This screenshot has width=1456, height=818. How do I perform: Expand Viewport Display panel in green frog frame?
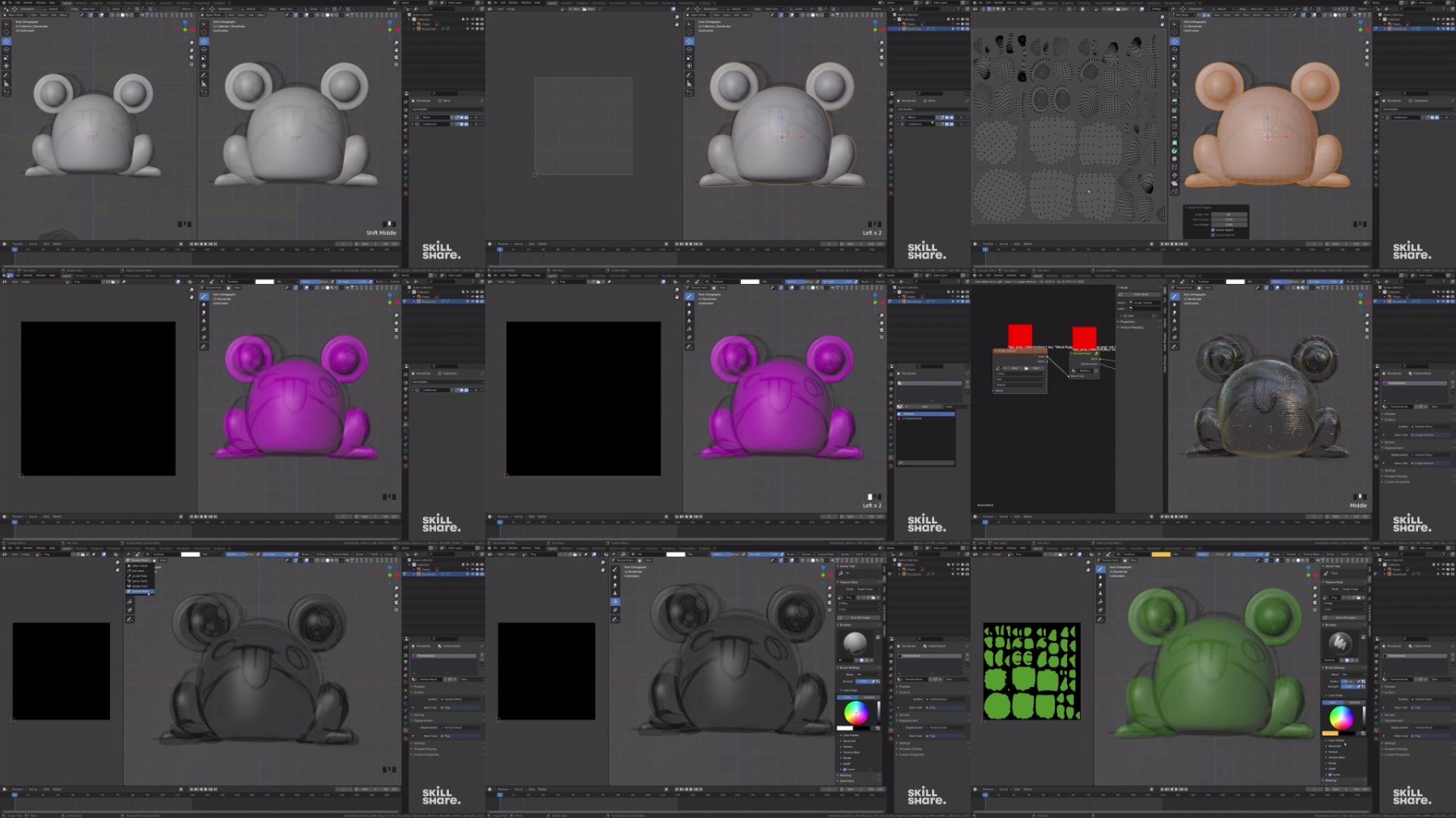pyautogui.click(x=1396, y=748)
